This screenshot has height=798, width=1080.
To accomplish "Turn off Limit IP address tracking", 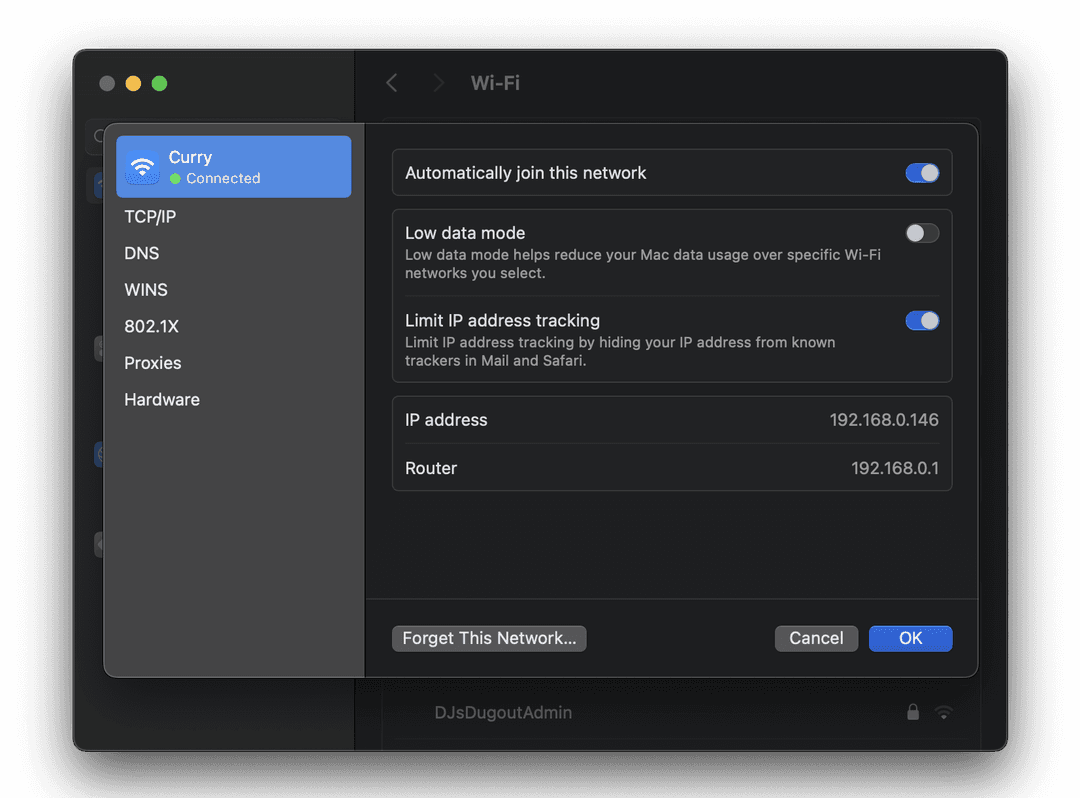I will pos(921,320).
